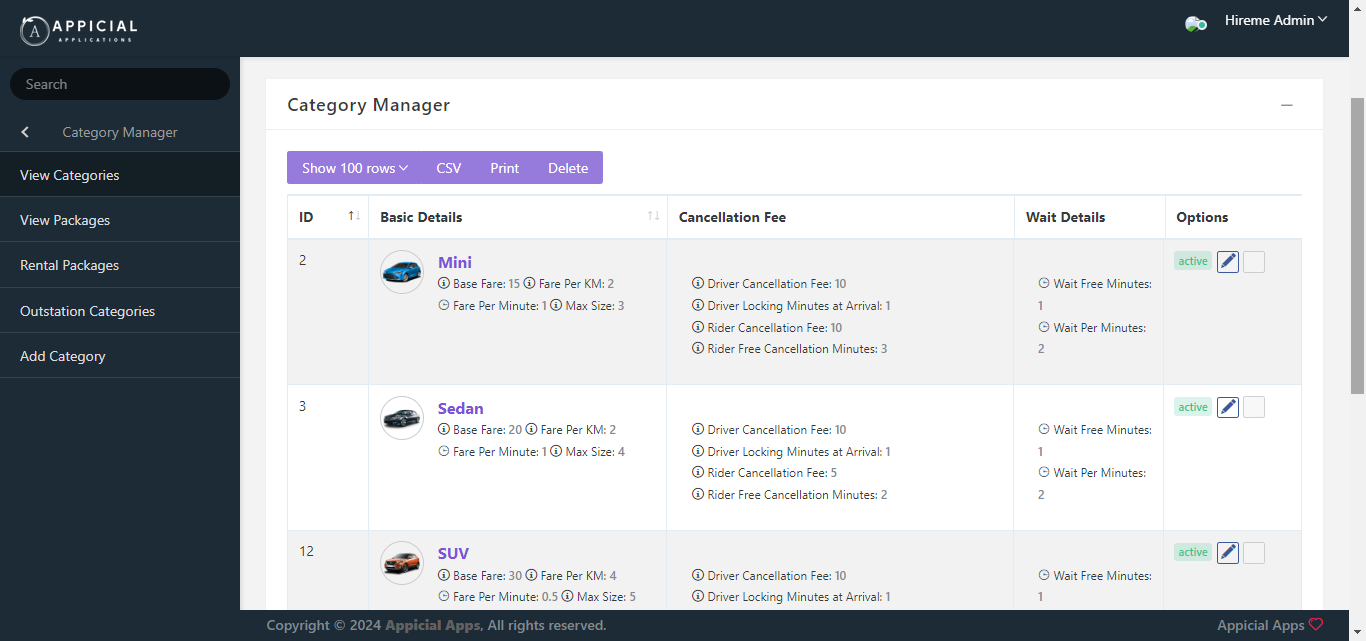Click the Mini Fare Per KM info icon

(530, 284)
